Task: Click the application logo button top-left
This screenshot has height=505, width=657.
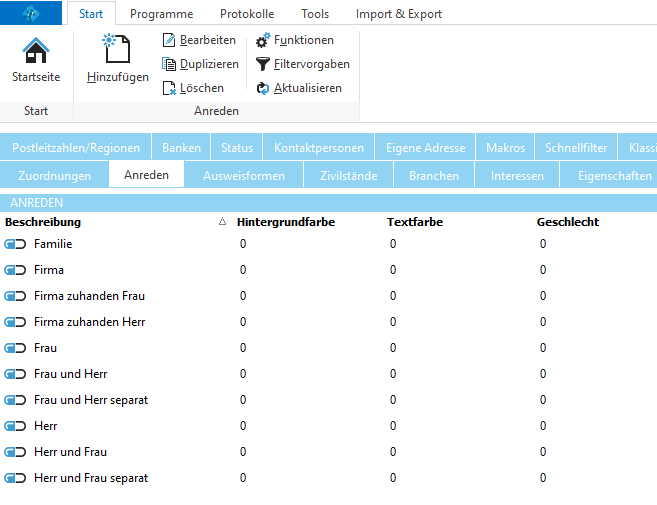Action: 32,13
